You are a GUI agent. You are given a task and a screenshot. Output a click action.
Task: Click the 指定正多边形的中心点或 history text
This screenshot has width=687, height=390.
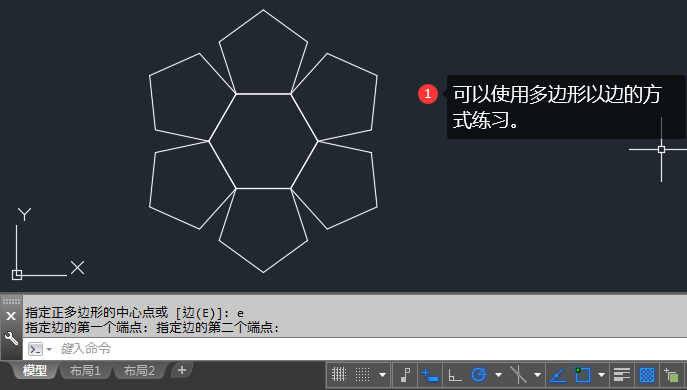click(x=97, y=313)
